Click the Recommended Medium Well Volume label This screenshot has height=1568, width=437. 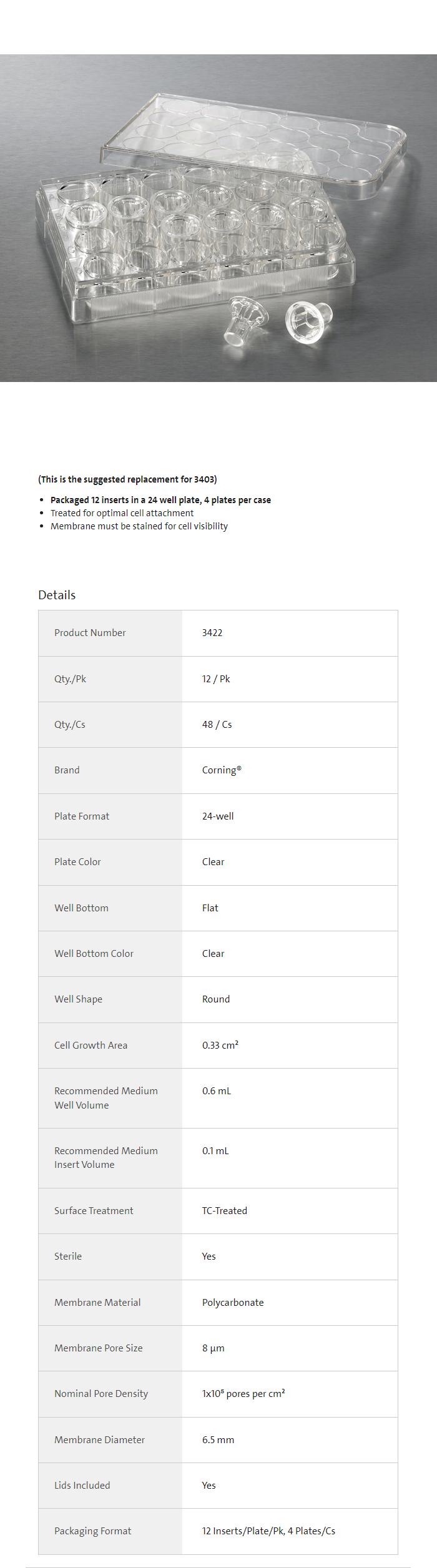106,1098
